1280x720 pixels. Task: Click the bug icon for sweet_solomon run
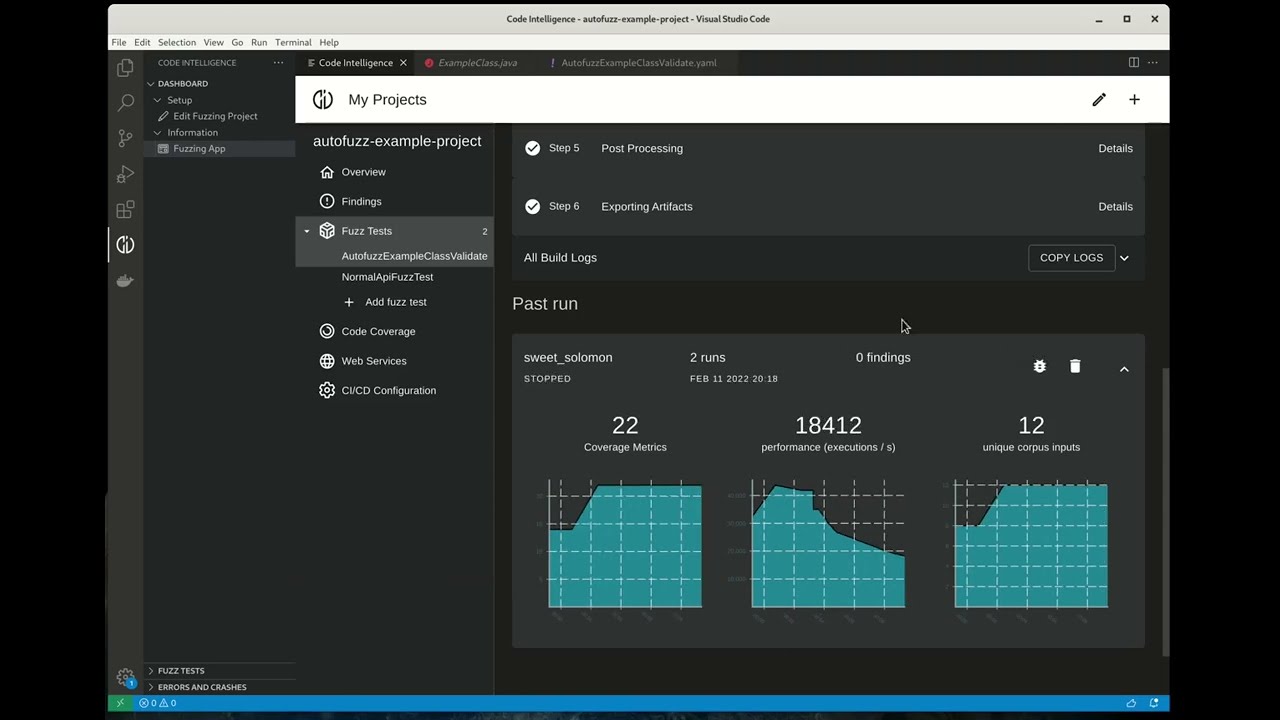point(1040,366)
